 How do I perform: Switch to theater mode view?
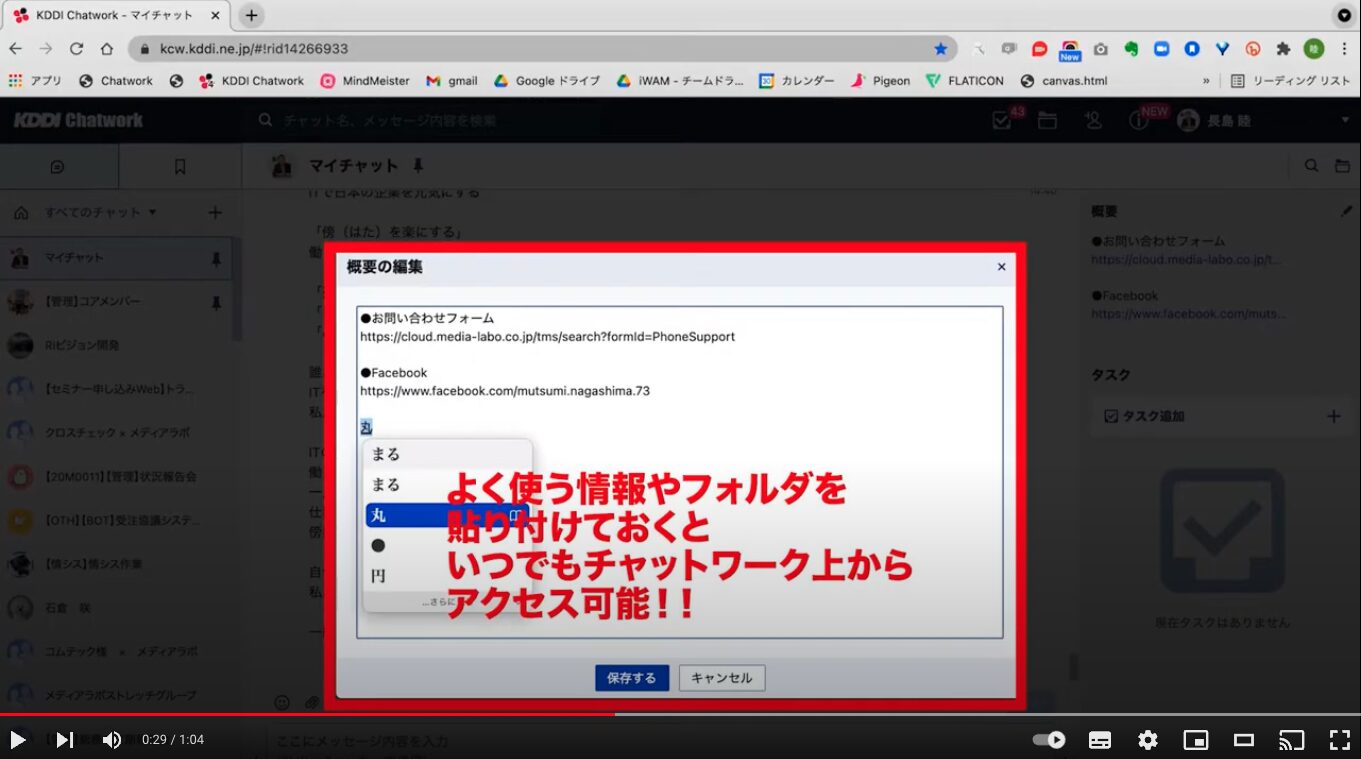click(x=1244, y=740)
